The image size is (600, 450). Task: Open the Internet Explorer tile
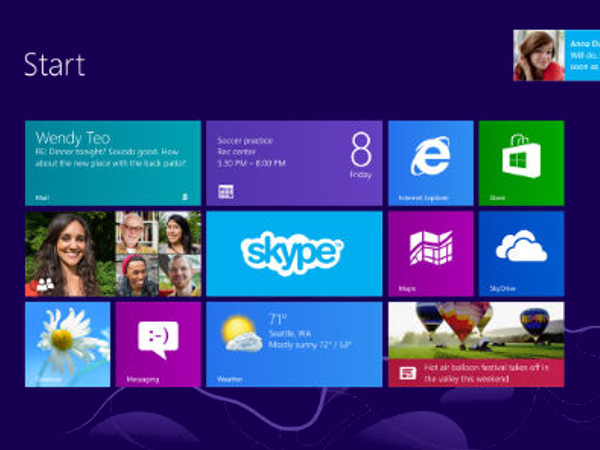coord(431,163)
